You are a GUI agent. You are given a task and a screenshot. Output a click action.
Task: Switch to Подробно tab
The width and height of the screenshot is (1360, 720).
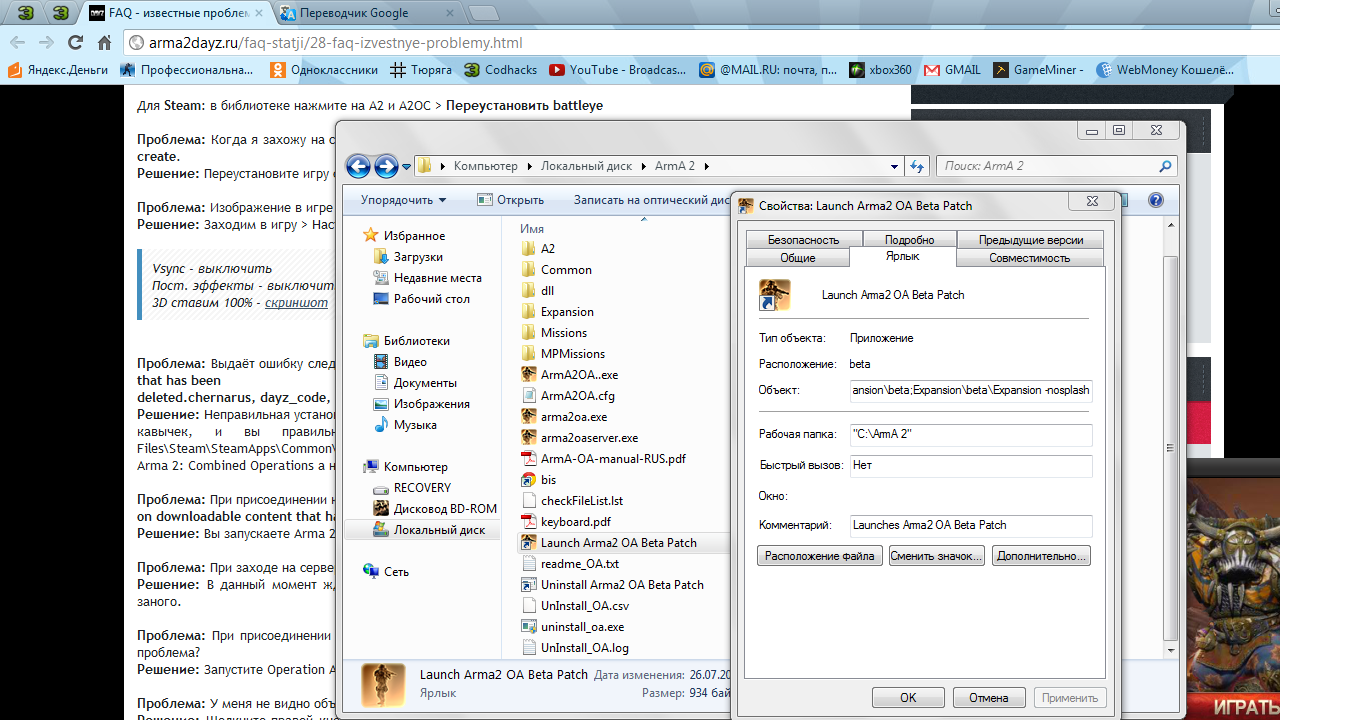click(x=909, y=239)
